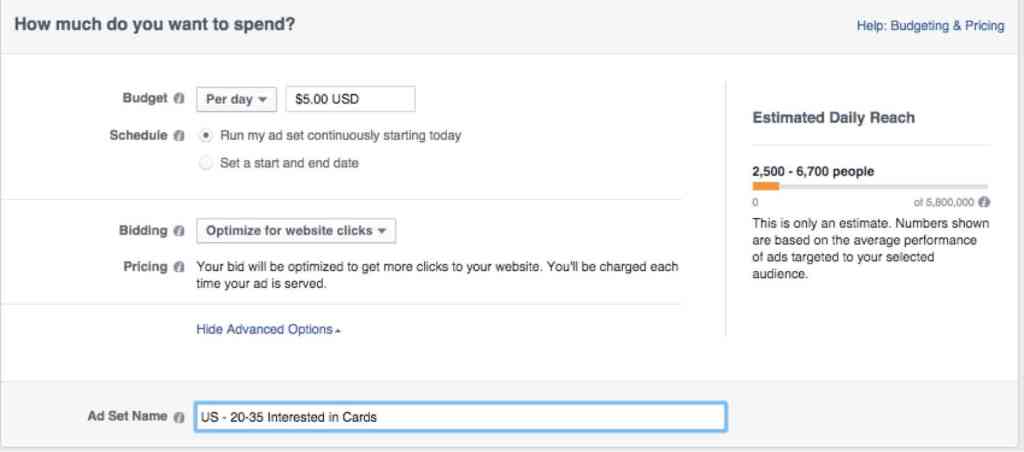Open the Per day budget dropdown
Screen dimensions: 1024x452
pyautogui.click(x=236, y=99)
